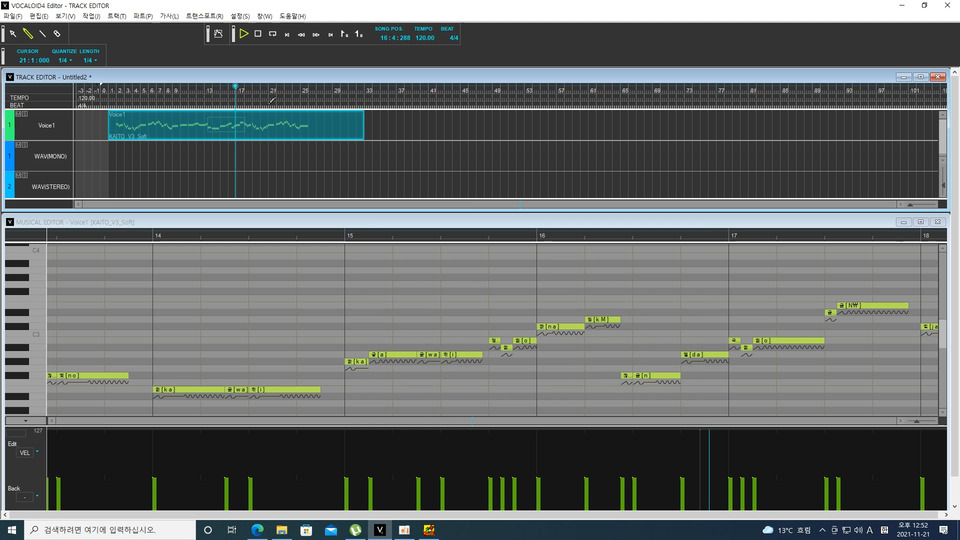Open the Quantize 1/4 dropdown
This screenshot has width=960, height=540.
click(65, 60)
